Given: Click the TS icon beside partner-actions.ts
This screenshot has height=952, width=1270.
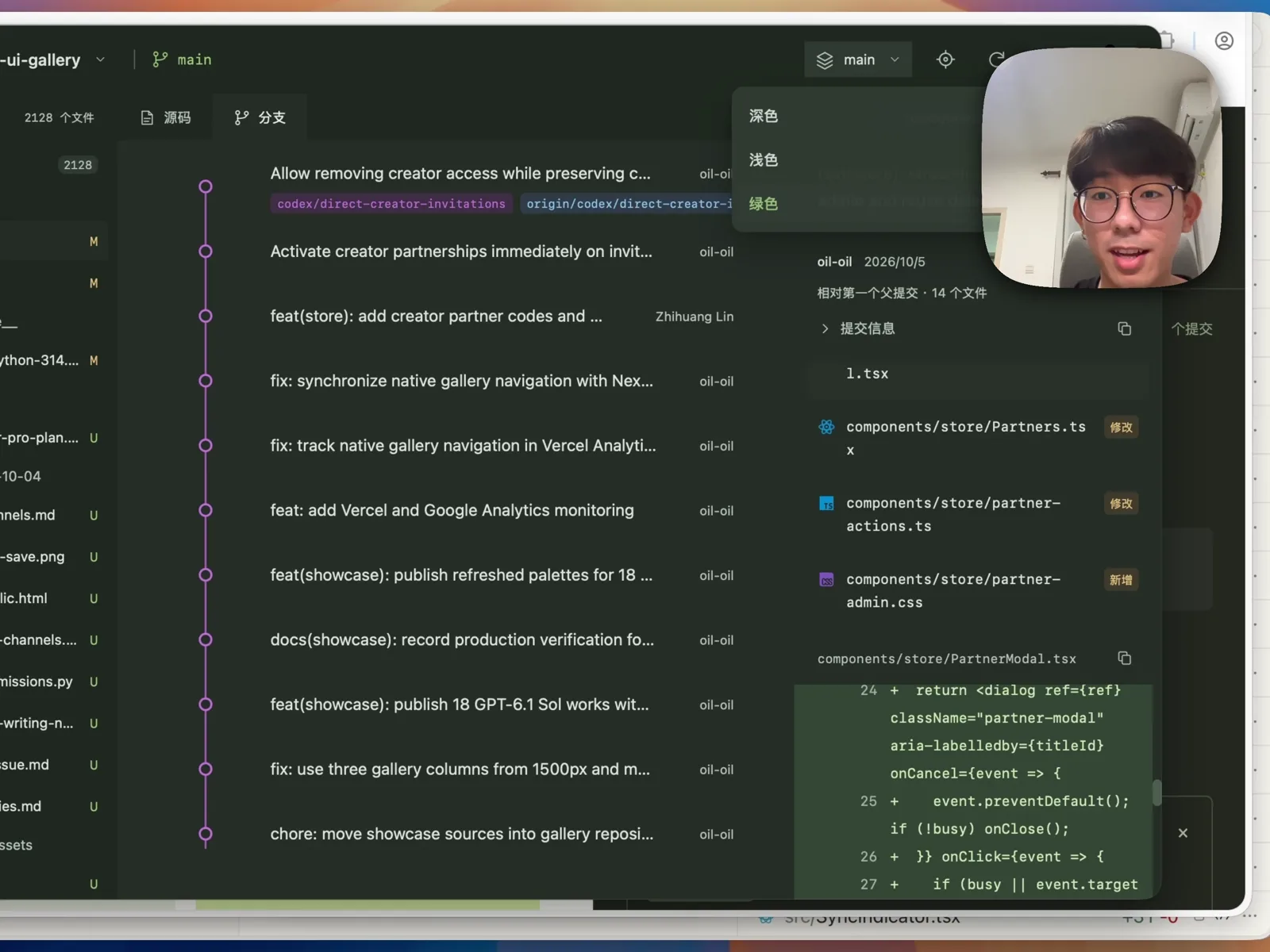Looking at the screenshot, I should tap(826, 503).
